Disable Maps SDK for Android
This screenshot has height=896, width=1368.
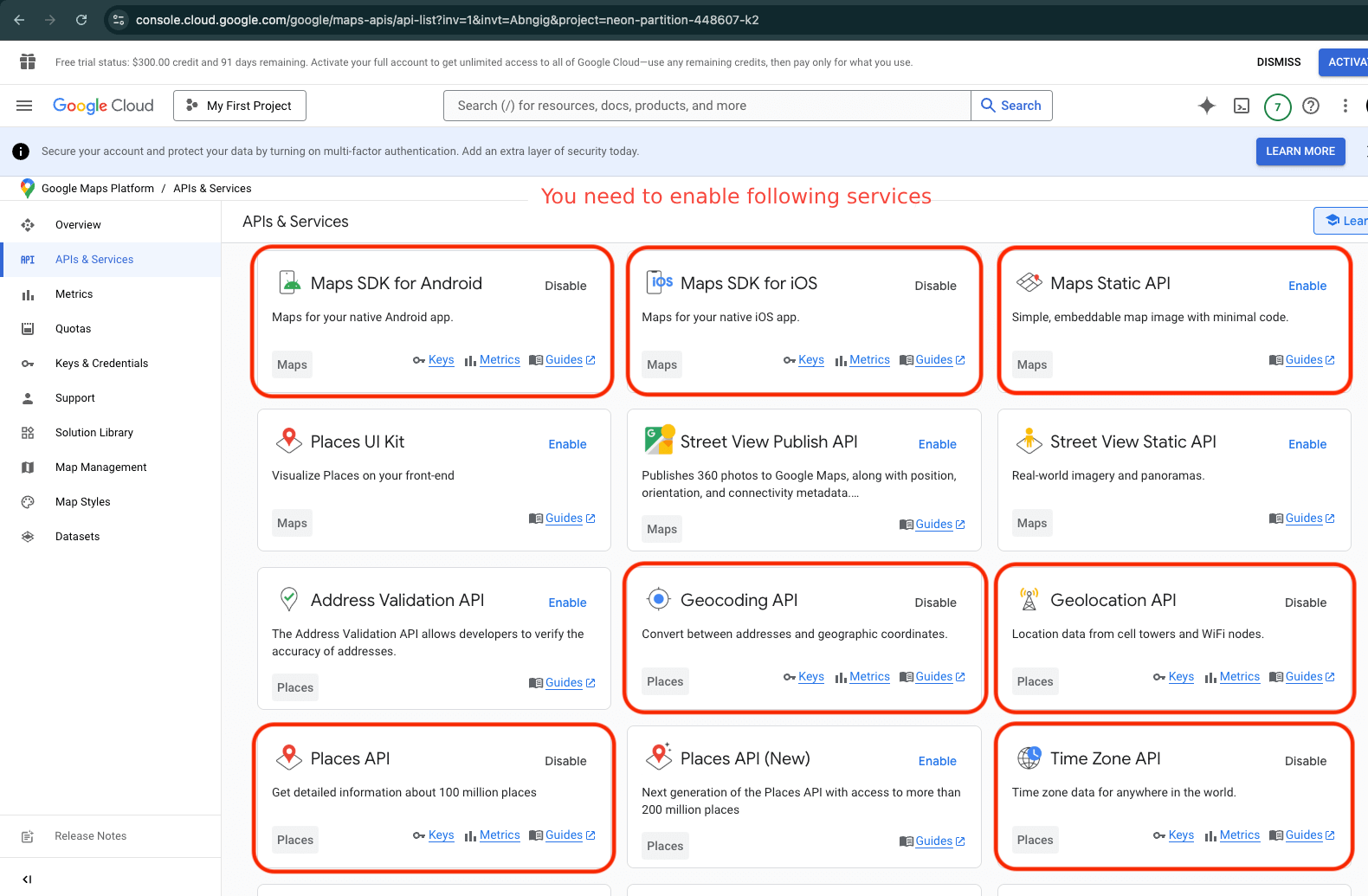pyautogui.click(x=565, y=286)
